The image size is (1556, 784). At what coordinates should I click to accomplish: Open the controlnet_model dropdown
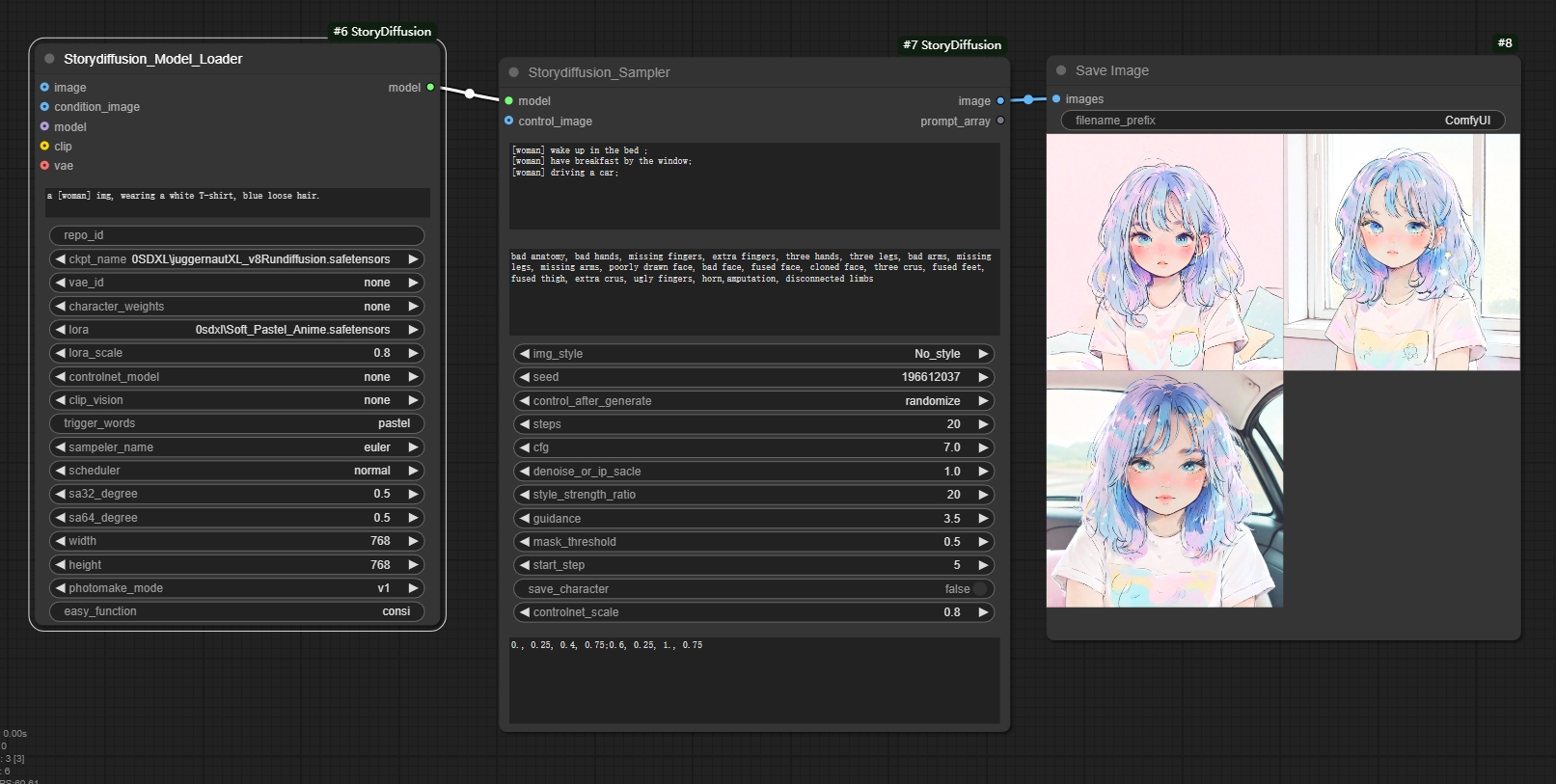coord(236,377)
